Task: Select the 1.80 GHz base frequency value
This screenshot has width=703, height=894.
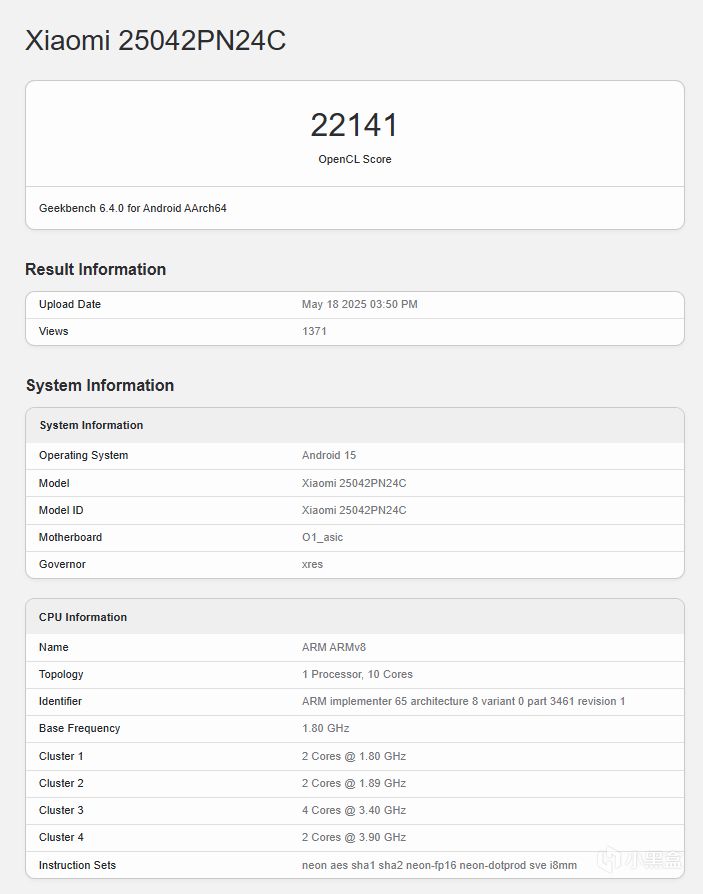Action: click(326, 729)
